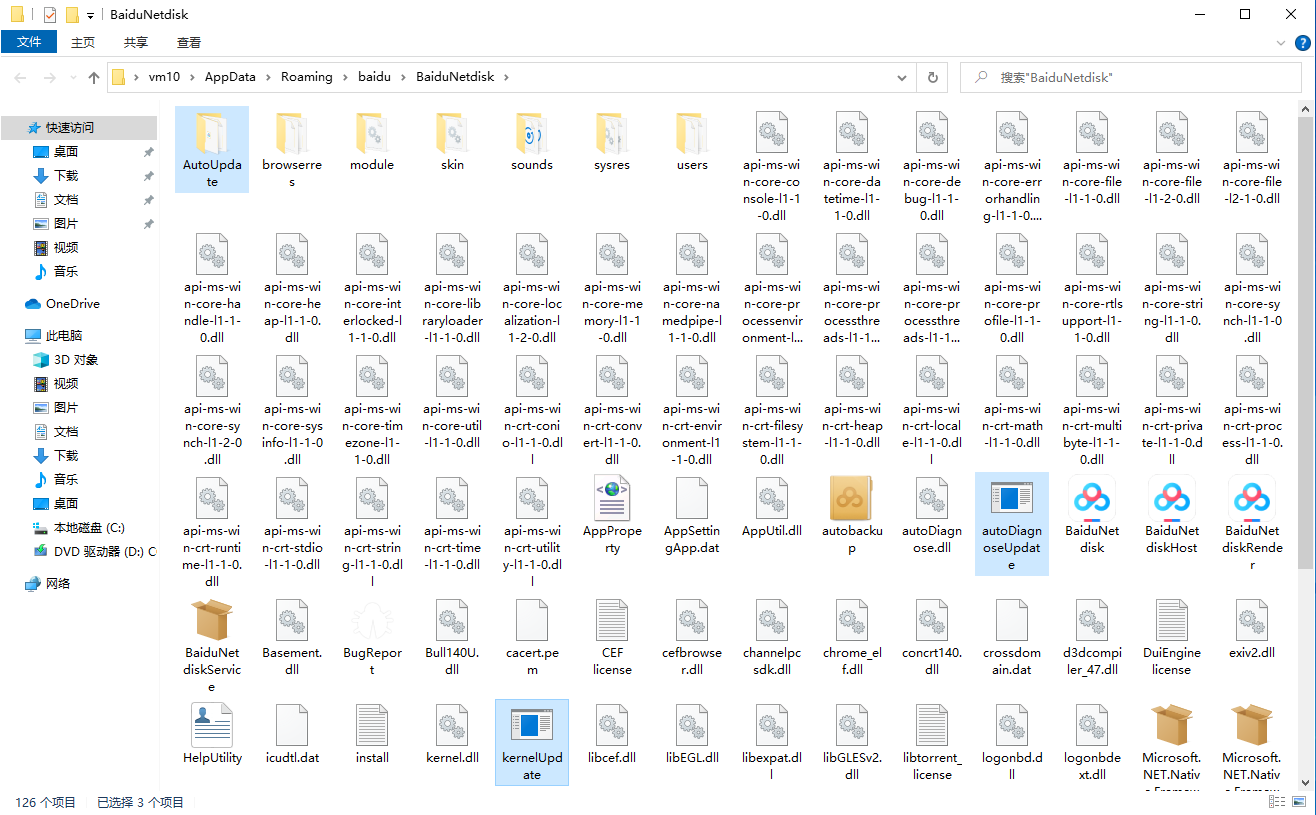
Task: Open 音乐 under 此电脑
Action: click(66, 480)
